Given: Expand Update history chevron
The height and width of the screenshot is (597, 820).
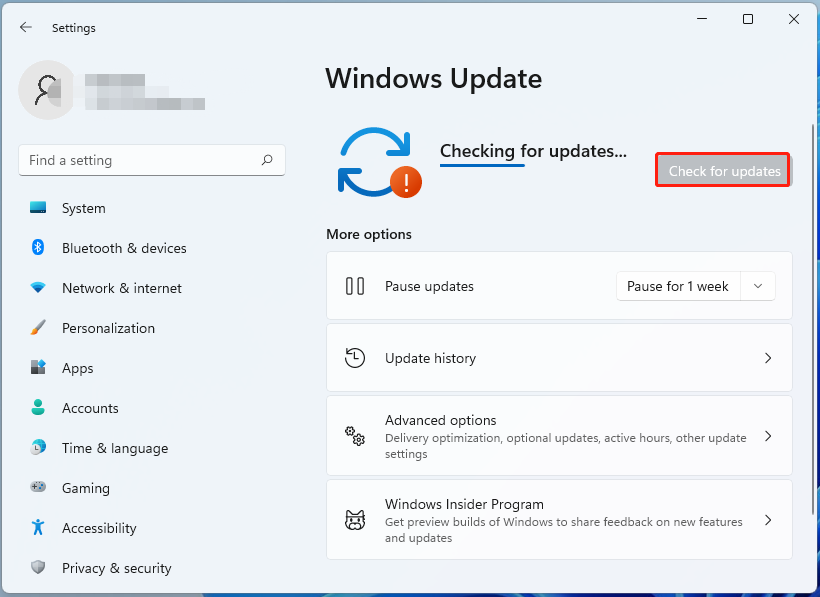Looking at the screenshot, I should [768, 358].
